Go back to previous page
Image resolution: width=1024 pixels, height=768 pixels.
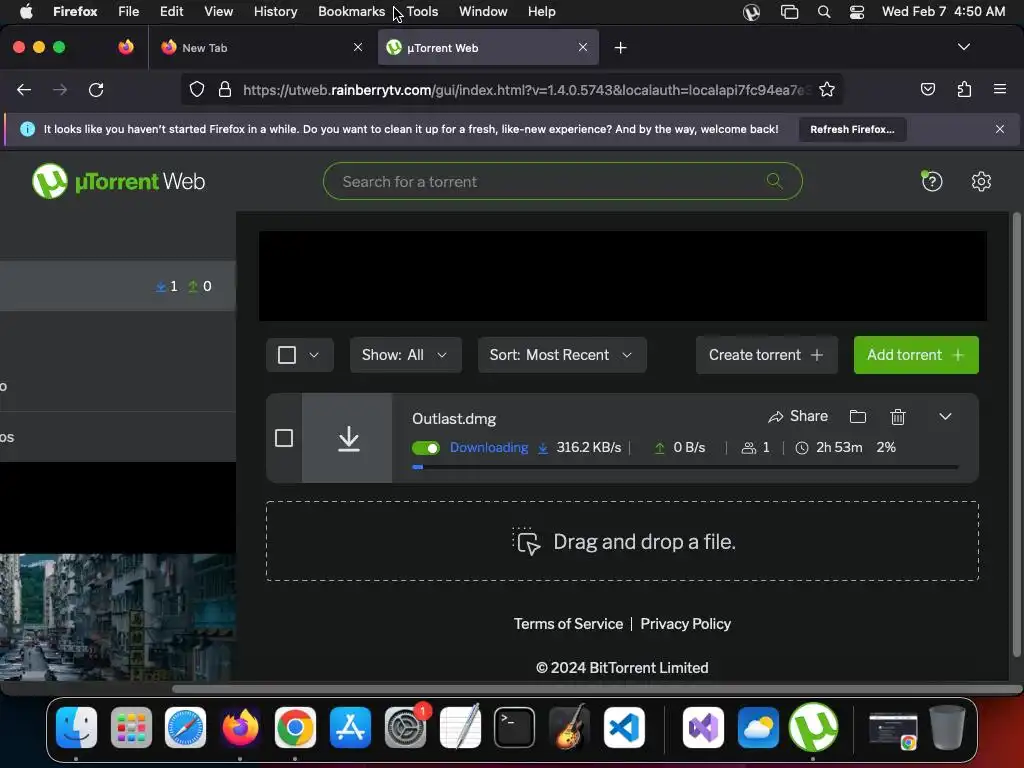(24, 89)
